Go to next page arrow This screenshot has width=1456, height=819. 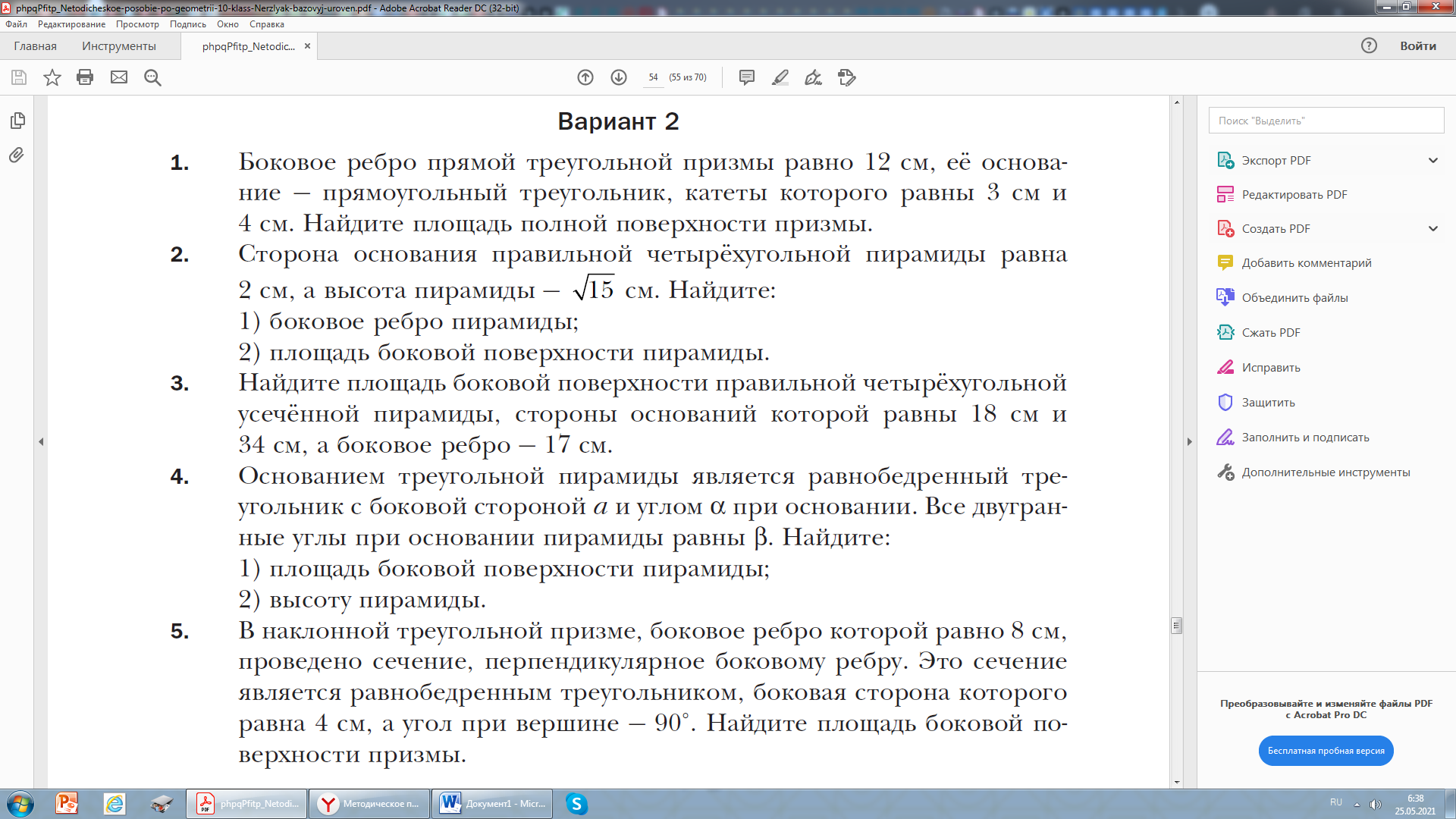coord(619,77)
